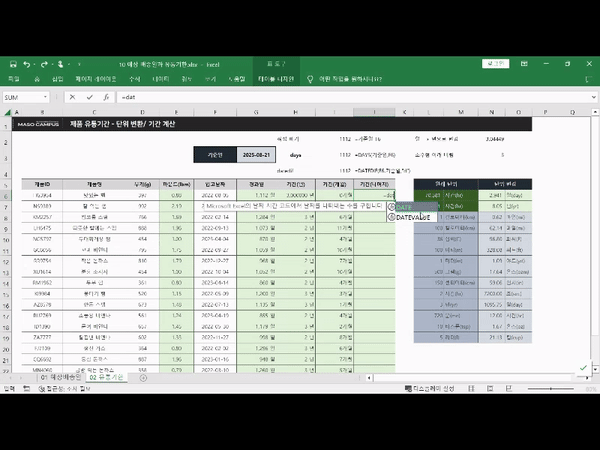Click the Save icon in Quick Access toolbar
Screen dimensions: 600x450
point(11,63)
